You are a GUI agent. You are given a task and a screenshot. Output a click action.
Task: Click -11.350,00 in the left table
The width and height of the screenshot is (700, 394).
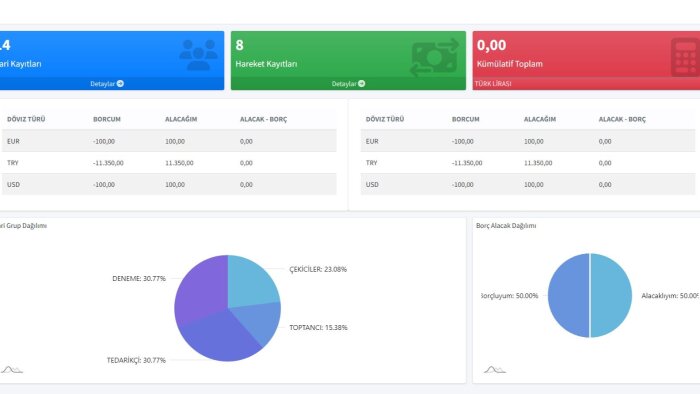click(108, 163)
